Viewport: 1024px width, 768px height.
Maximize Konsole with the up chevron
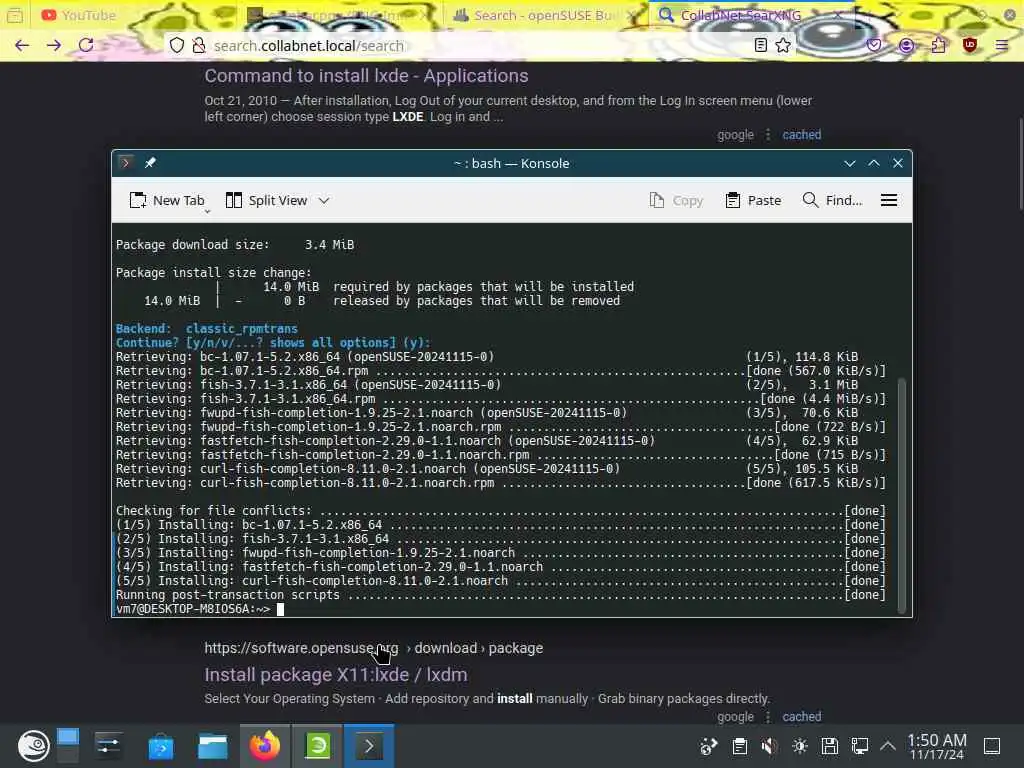coord(874,163)
